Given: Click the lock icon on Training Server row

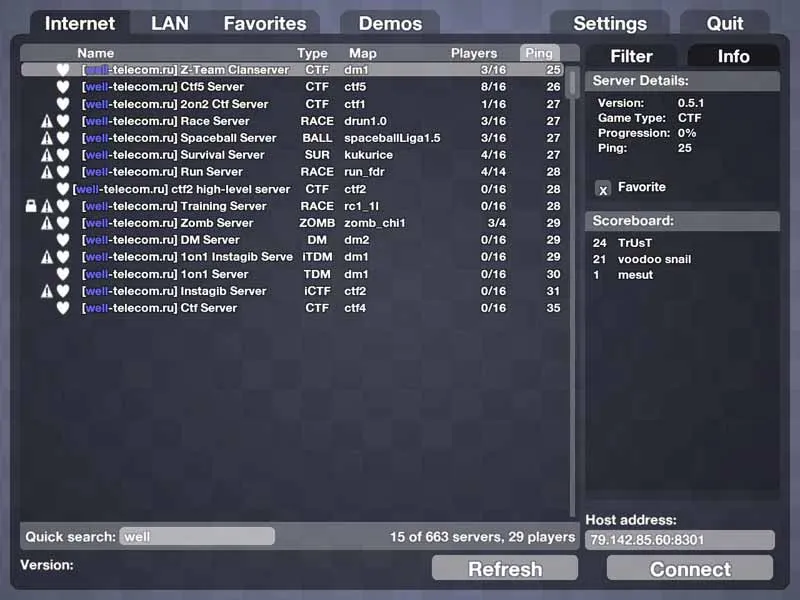Looking at the screenshot, I should tap(31, 206).
